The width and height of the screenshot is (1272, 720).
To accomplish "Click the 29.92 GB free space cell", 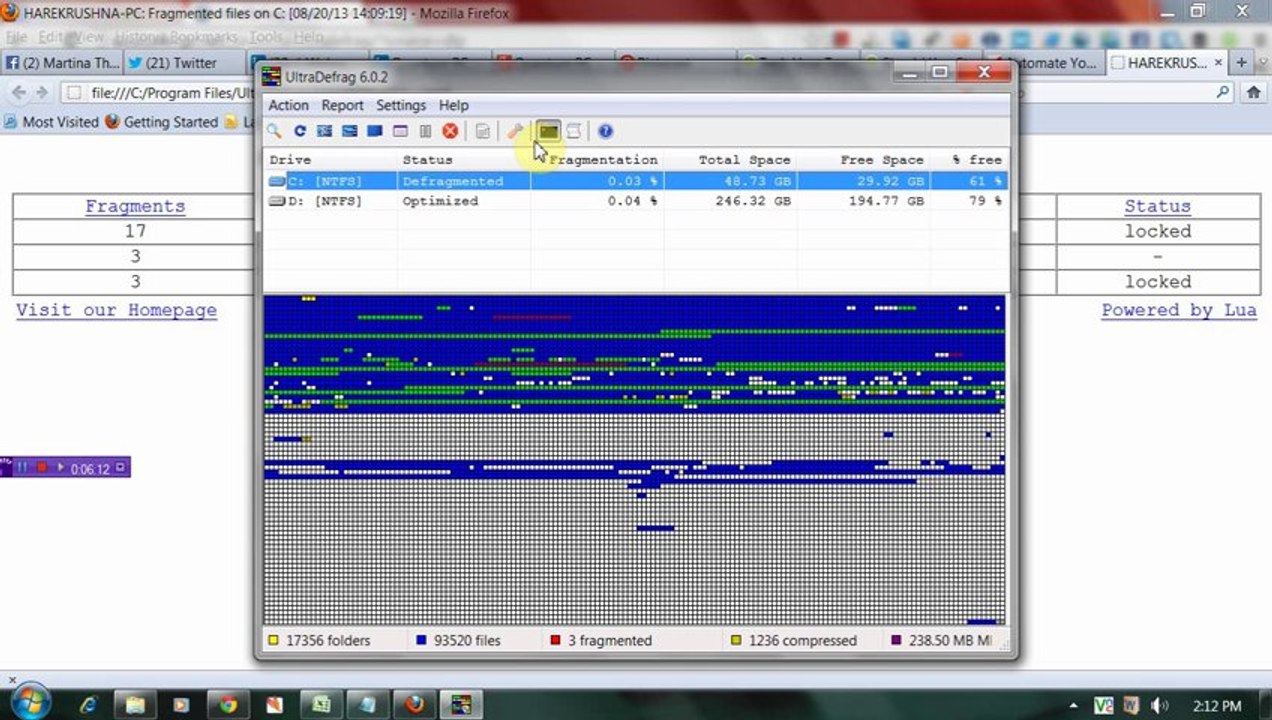I will (890, 181).
